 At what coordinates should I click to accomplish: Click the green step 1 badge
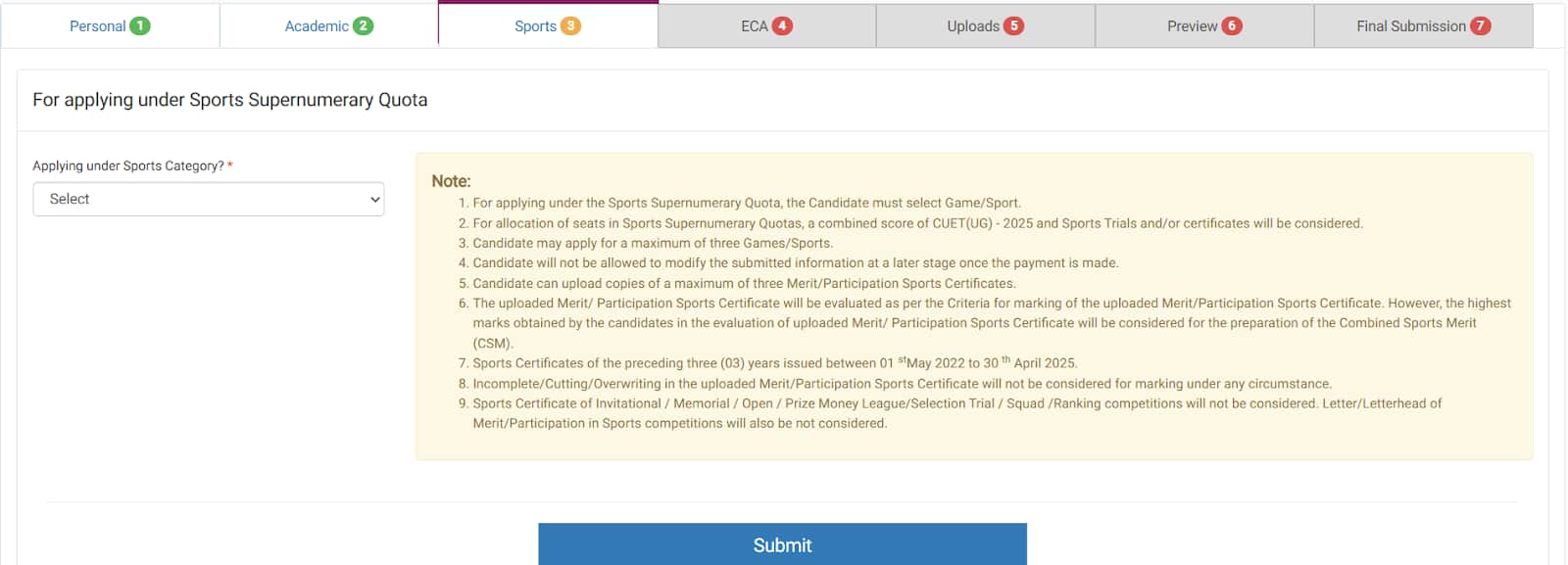140,26
